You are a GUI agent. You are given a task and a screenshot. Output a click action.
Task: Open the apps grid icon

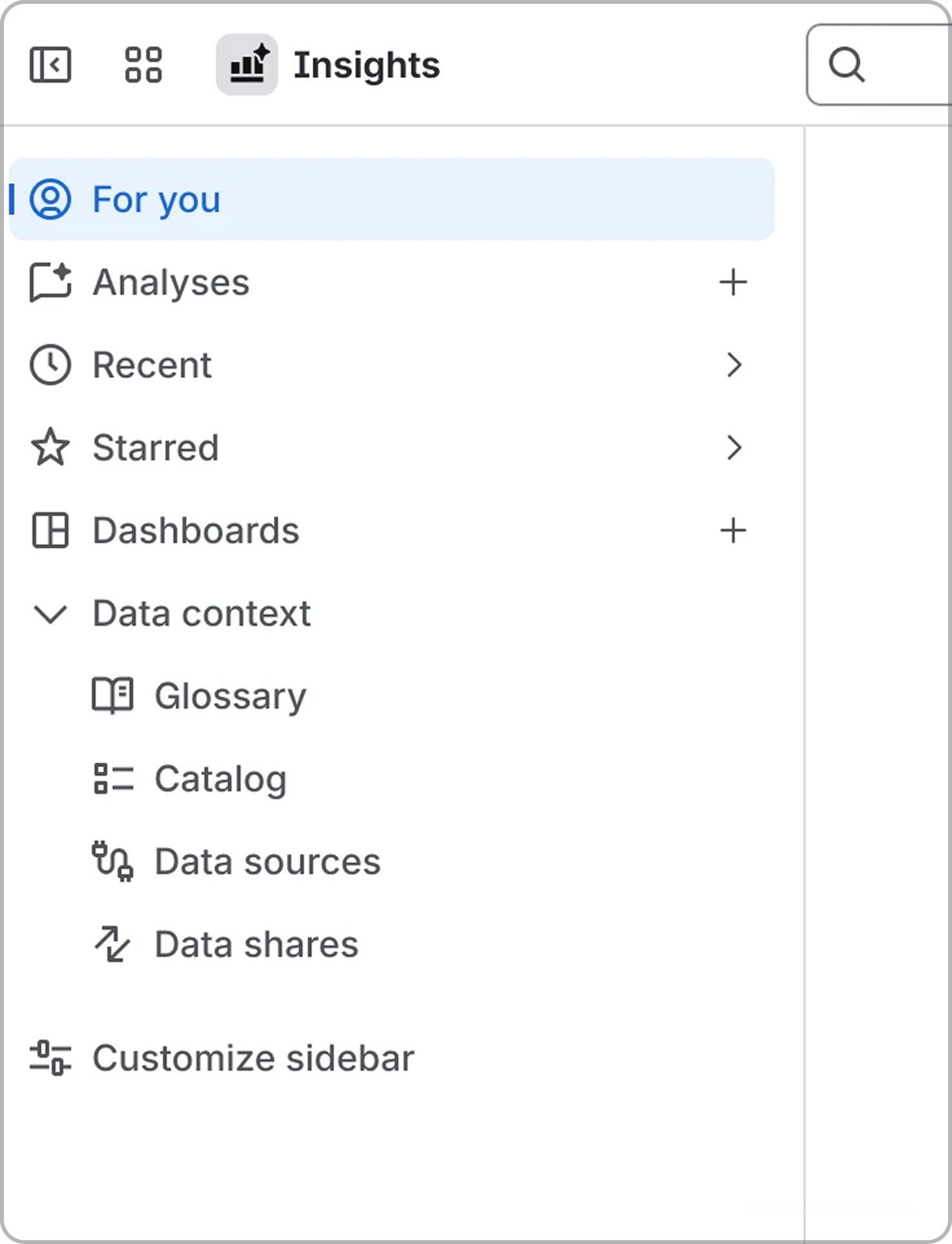143,65
